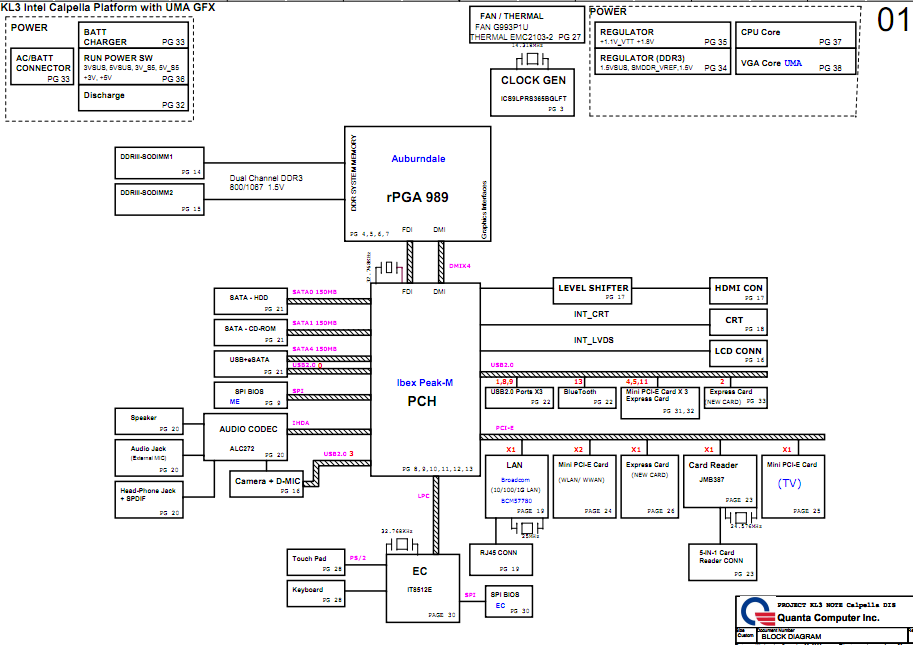Click the IHDA bus label
This screenshot has width=913, height=645.
301,423
